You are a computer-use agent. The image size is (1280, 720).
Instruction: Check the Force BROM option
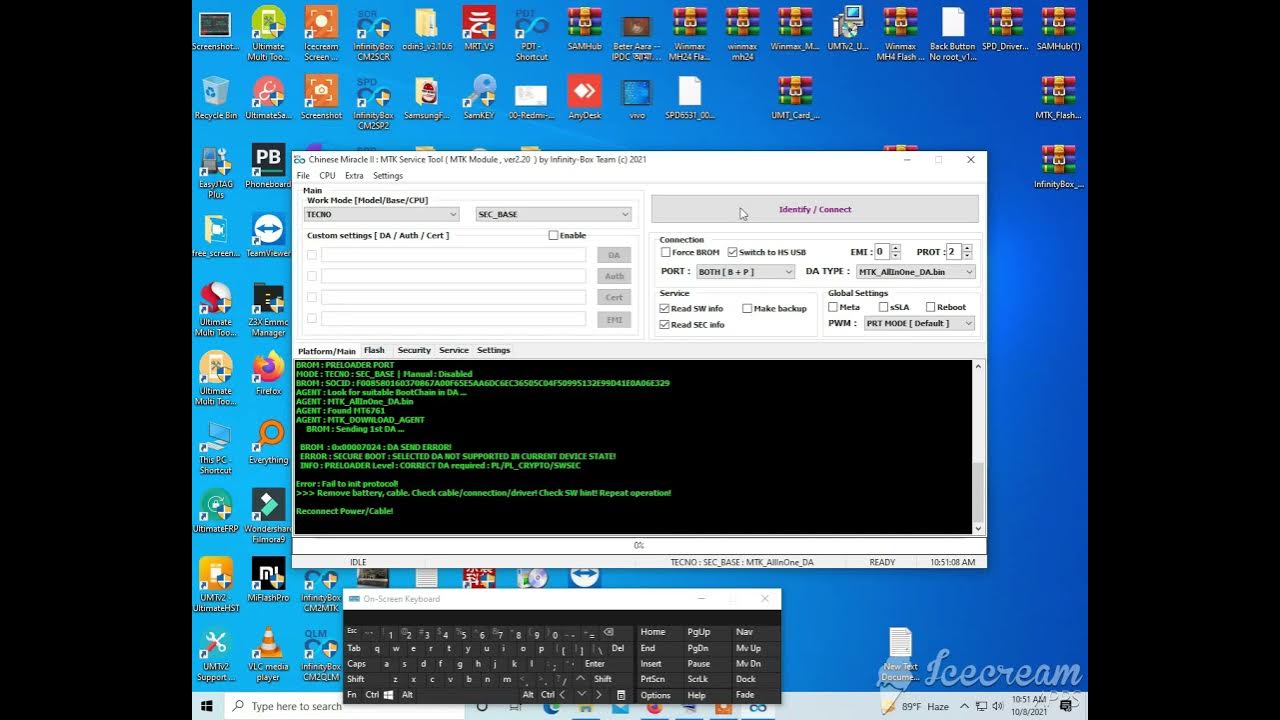666,252
